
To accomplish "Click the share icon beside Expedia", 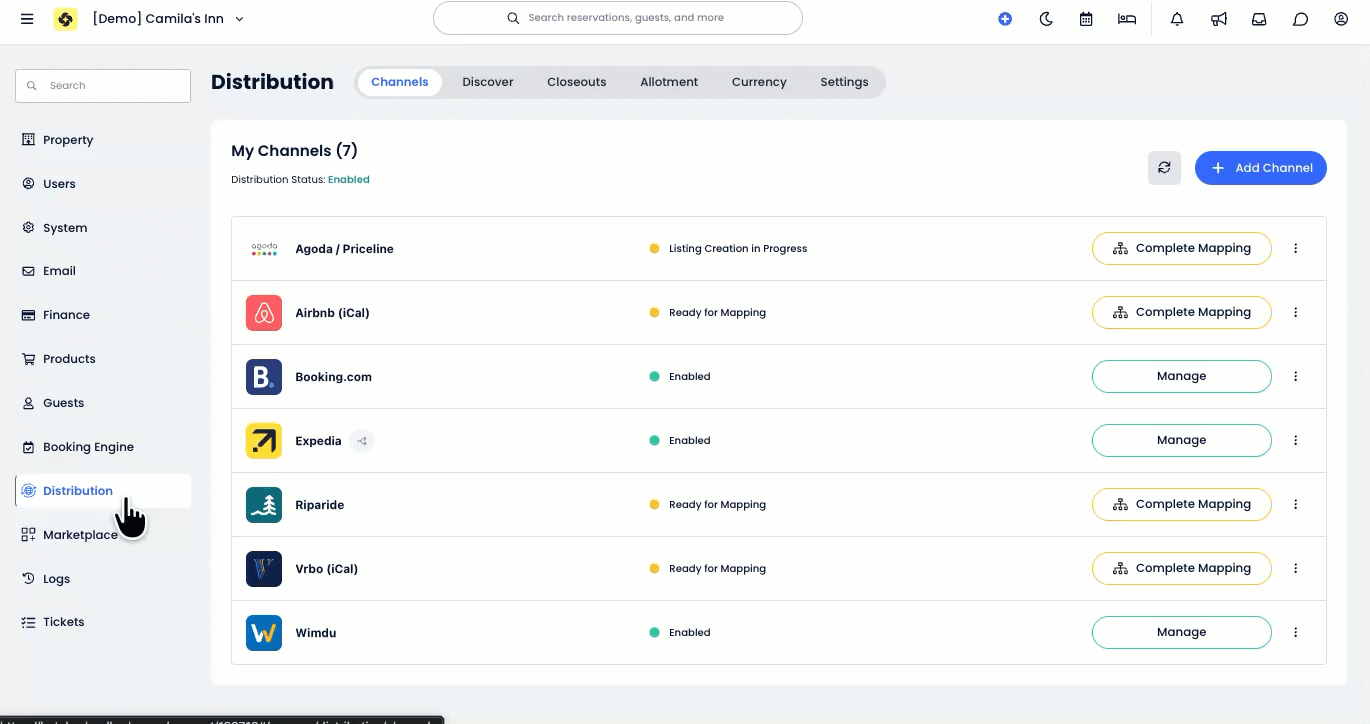I will click(362, 440).
